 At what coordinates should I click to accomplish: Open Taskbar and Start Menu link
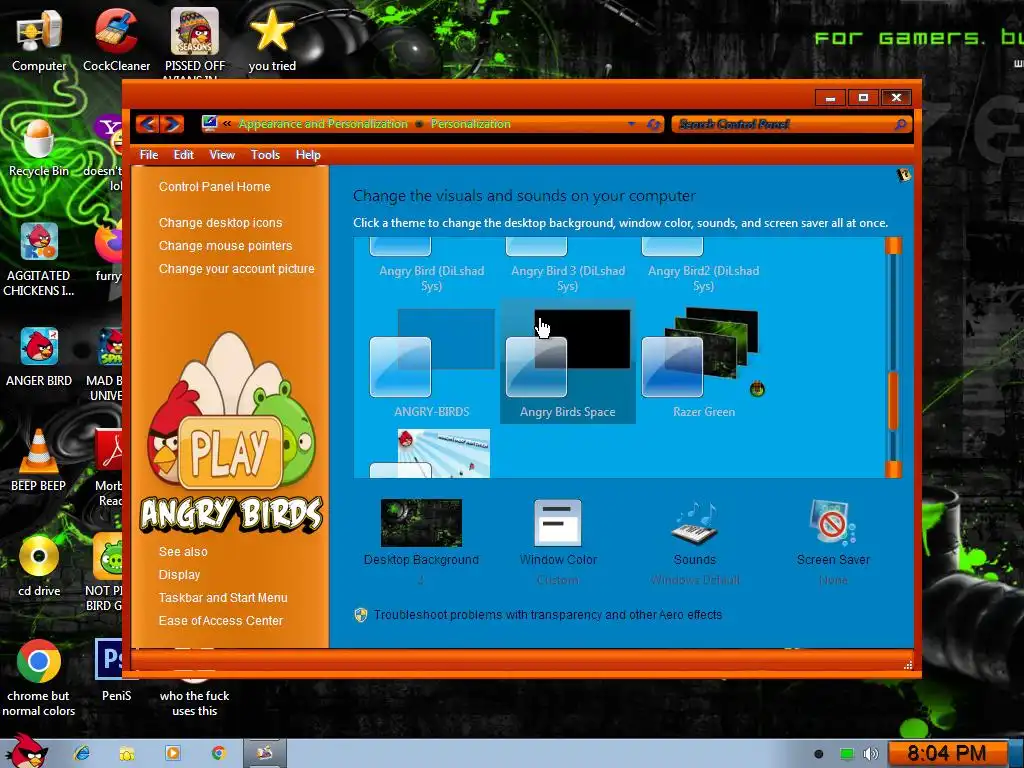223,598
